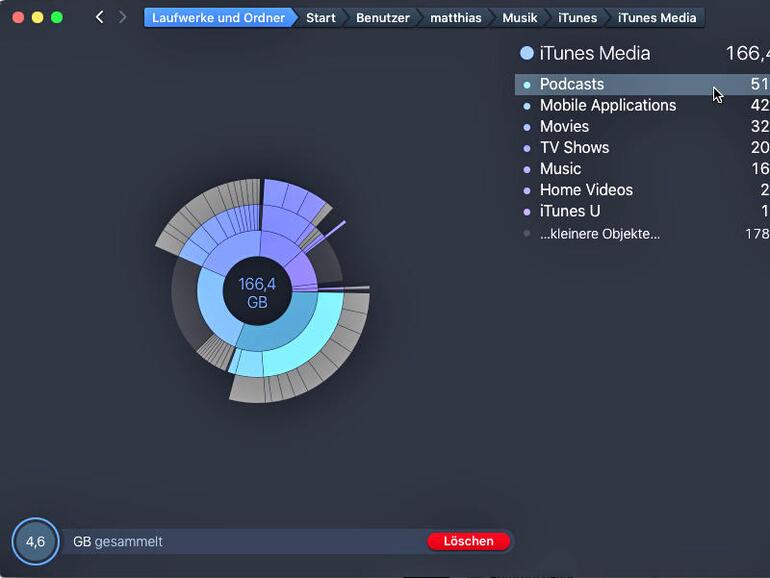Screen dimensions: 770x578
Task: Select Laufwerke und Ordner breadcrumb
Action: [x=218, y=18]
